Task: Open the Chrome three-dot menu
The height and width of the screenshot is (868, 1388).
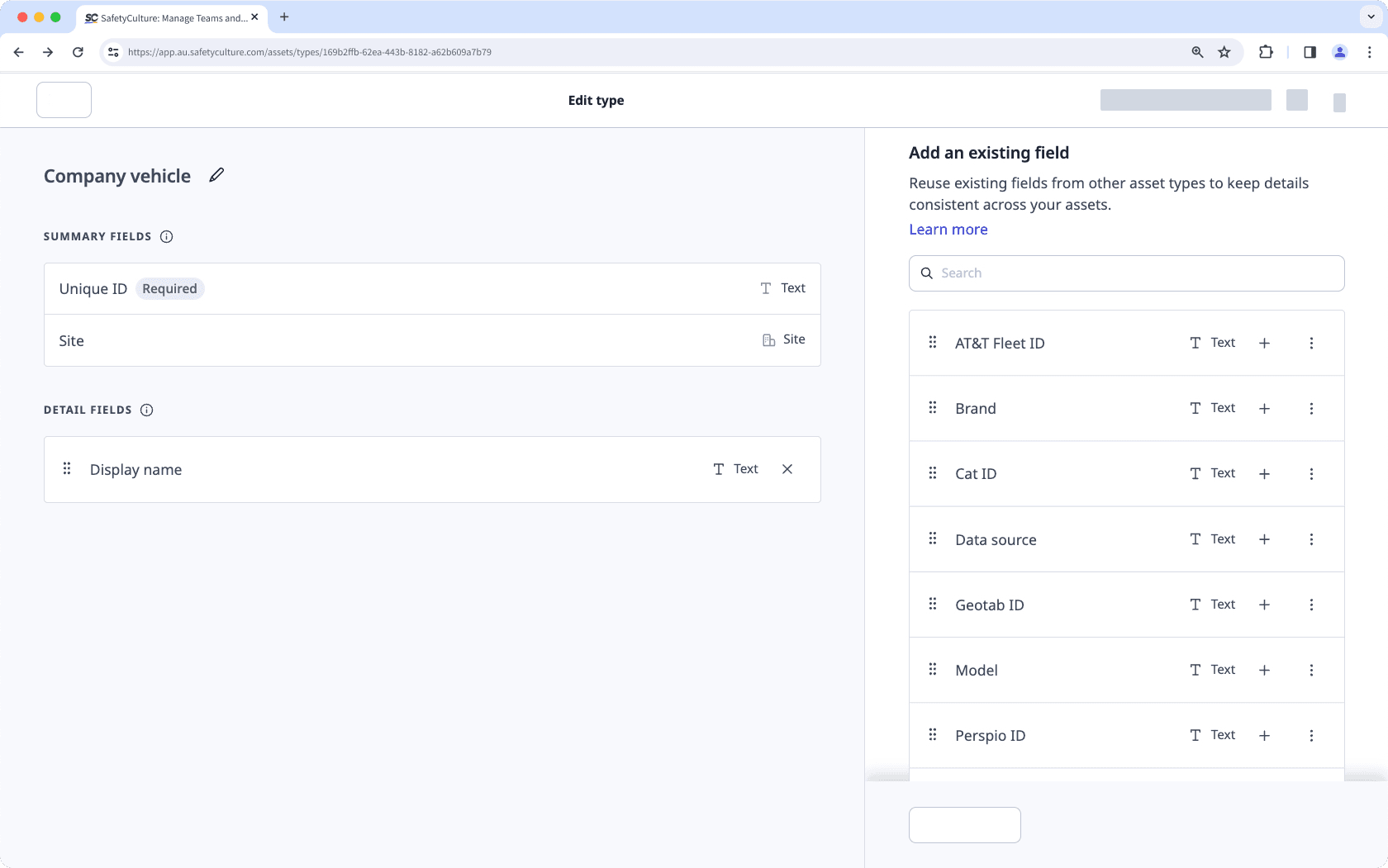Action: 1369,52
